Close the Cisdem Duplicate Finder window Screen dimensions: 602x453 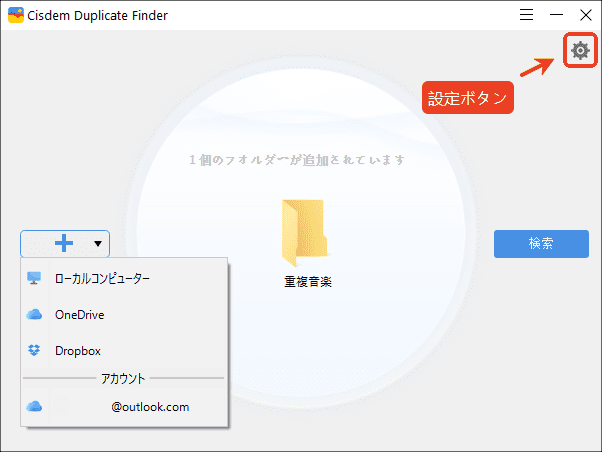[x=586, y=15]
